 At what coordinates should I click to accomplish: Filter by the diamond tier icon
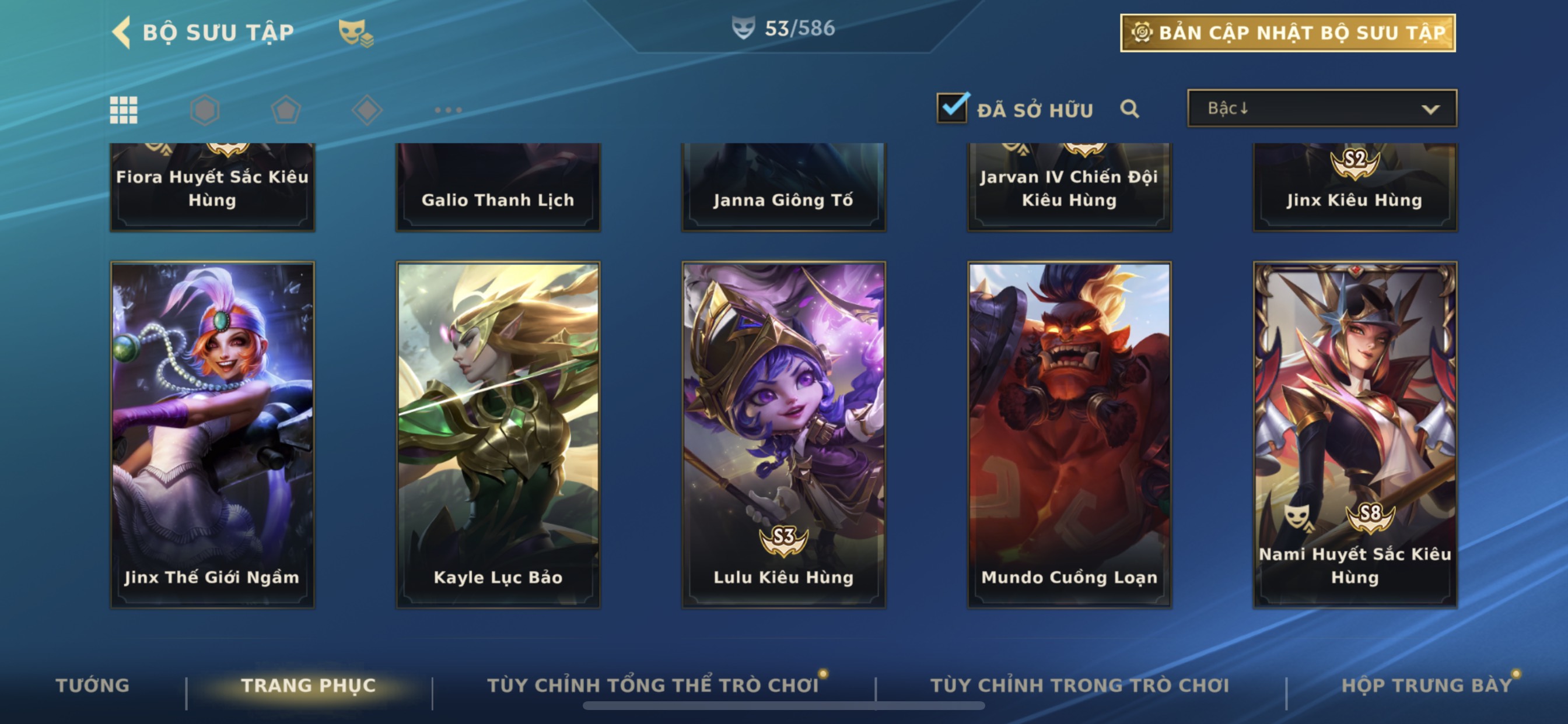pyautogui.click(x=367, y=110)
